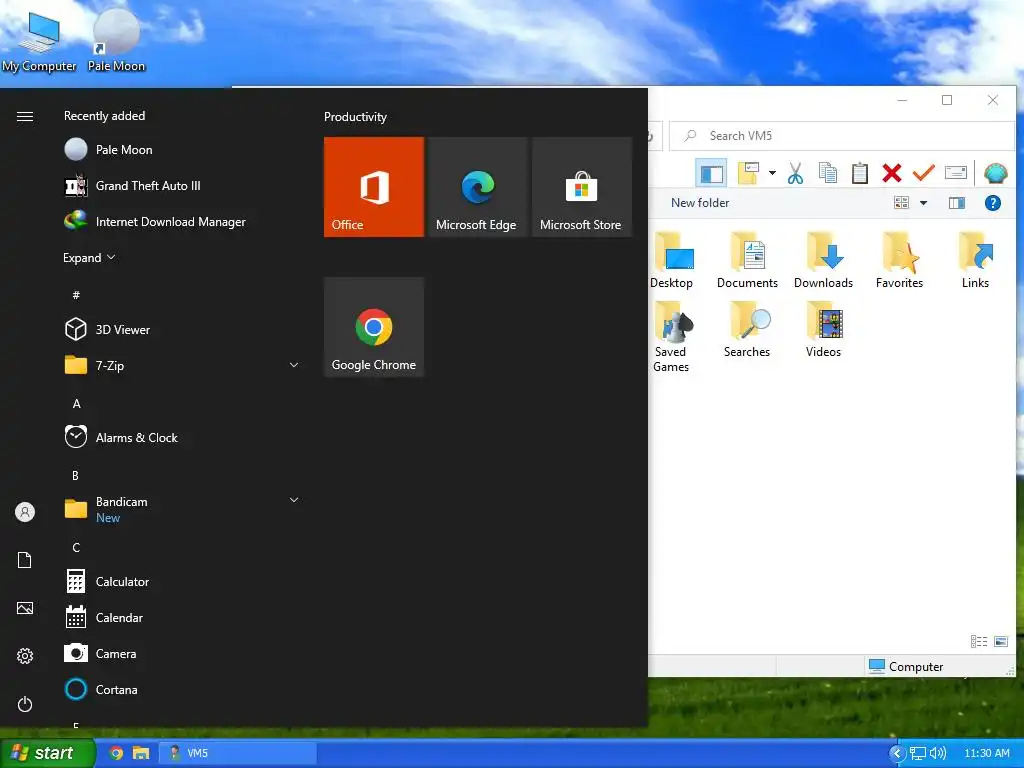The width and height of the screenshot is (1024, 768).
Task: Select Pale Moon desktop shortcut
Action: [116, 40]
